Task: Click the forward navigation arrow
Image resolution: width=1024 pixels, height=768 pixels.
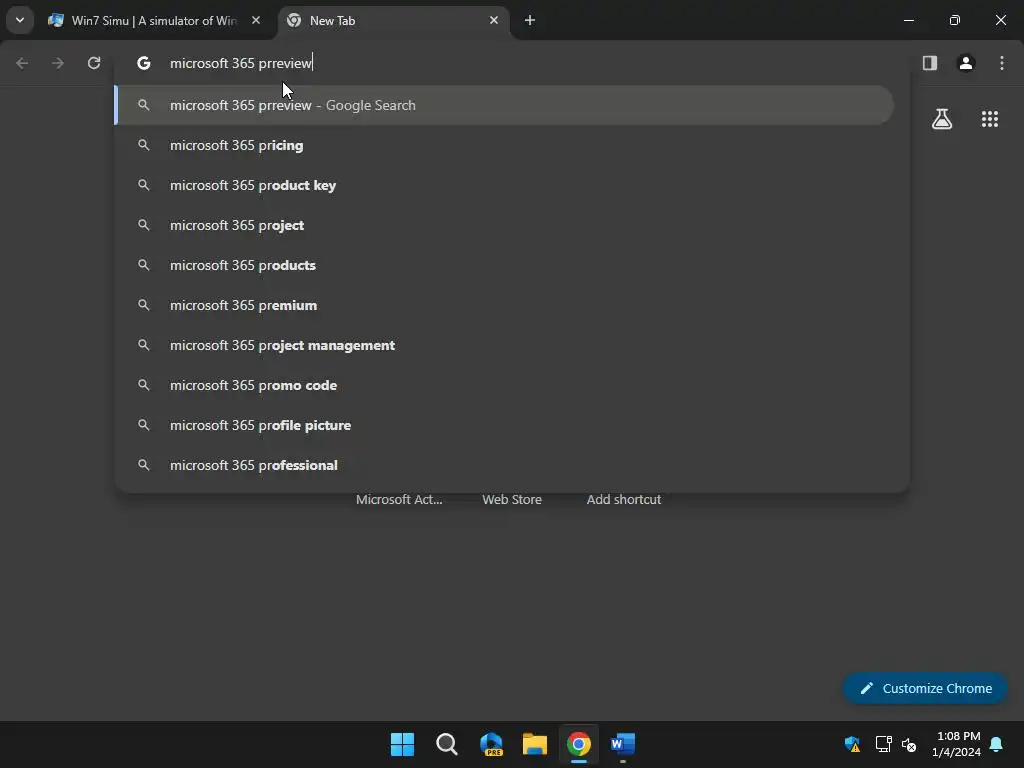Action: (x=57, y=63)
